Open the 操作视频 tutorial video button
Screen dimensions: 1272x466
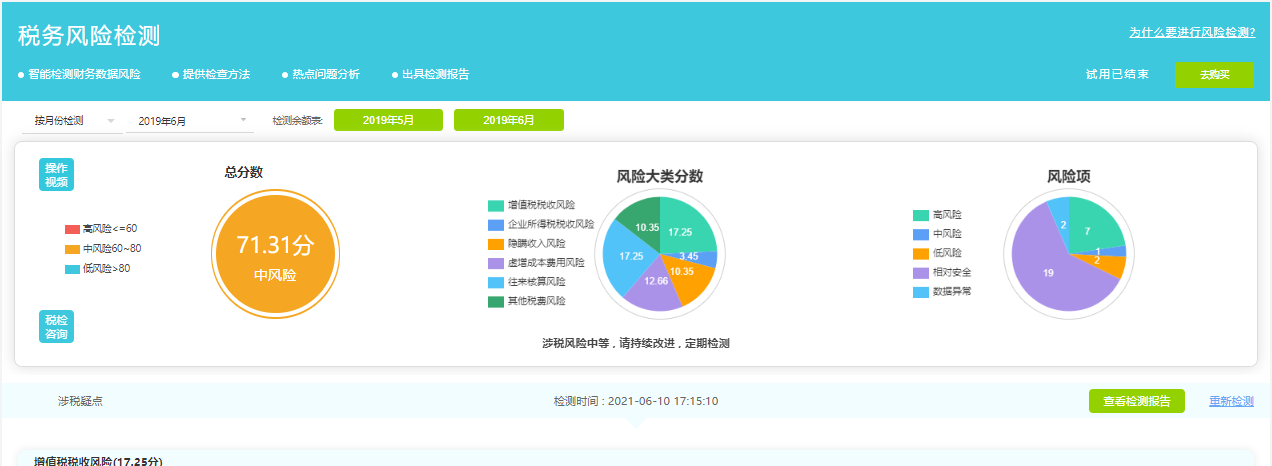56,174
